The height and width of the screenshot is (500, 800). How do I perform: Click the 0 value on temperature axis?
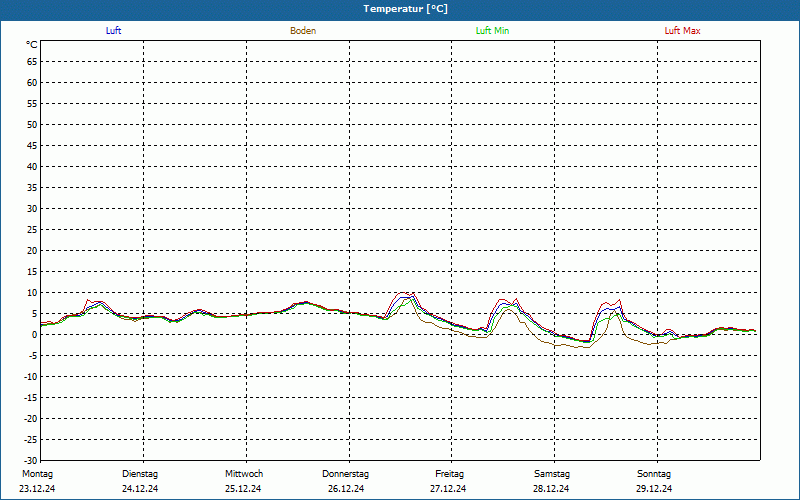[35, 335]
